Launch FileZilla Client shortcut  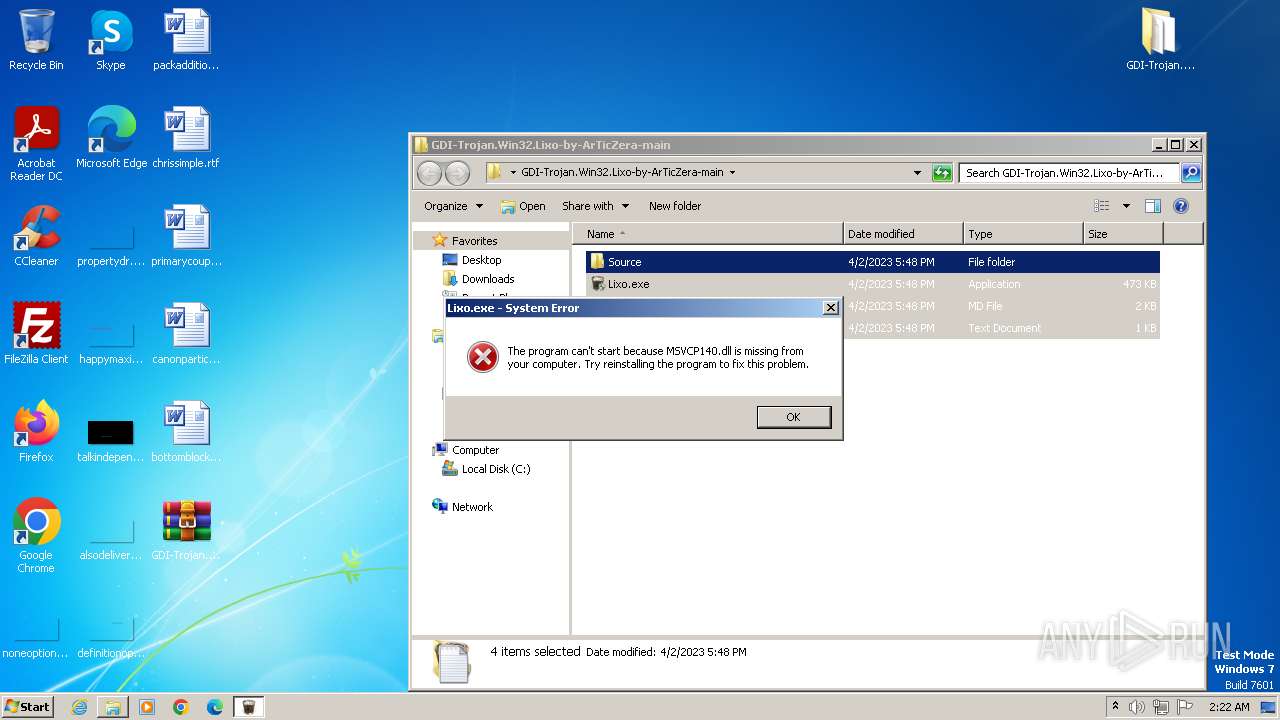tap(36, 334)
